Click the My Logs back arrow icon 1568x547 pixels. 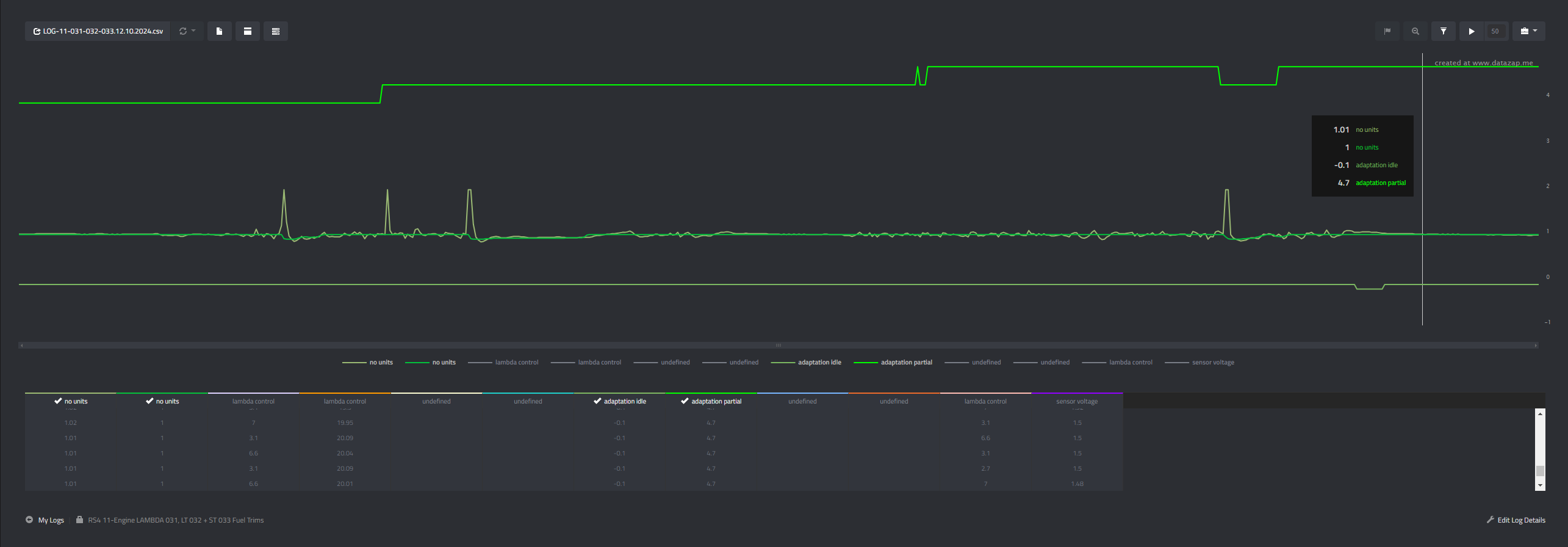pyautogui.click(x=29, y=520)
